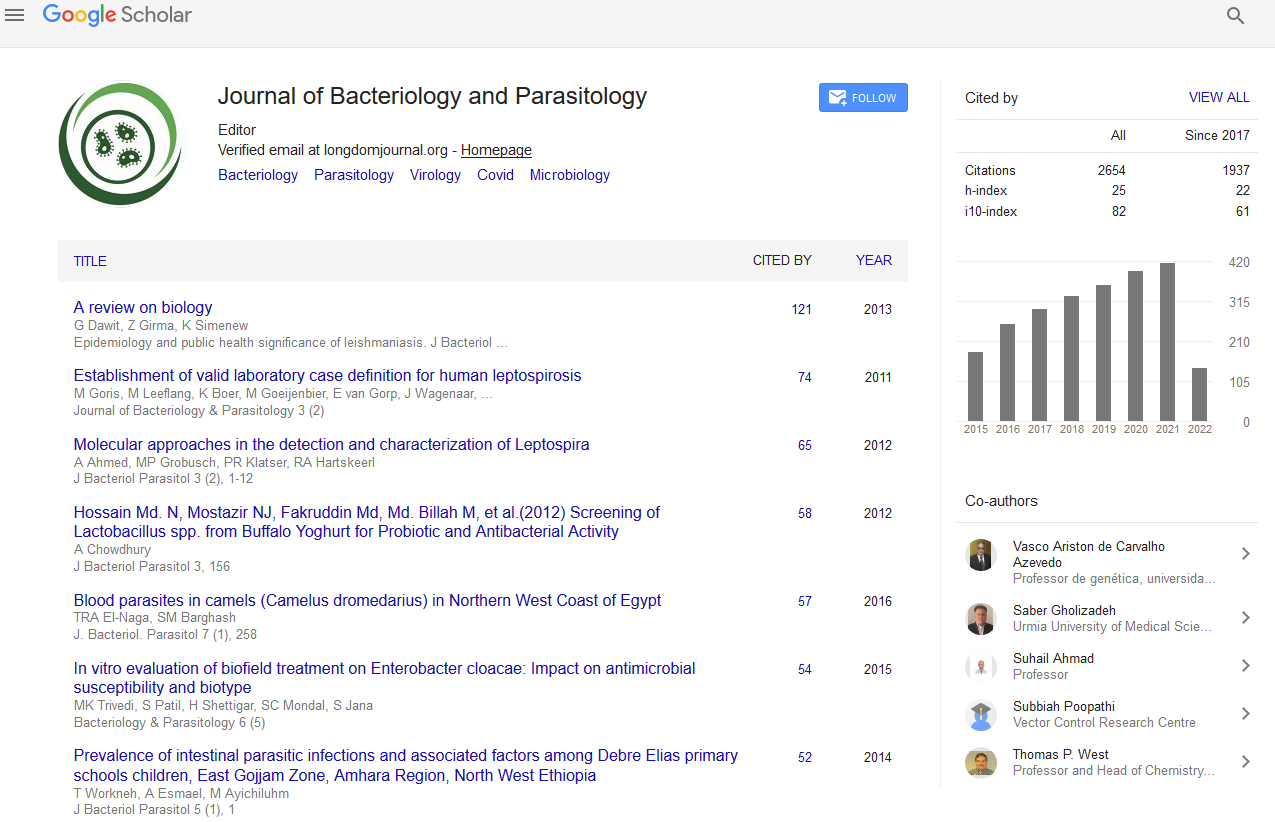The image size is (1275, 822).
Task: Sort articles by the YEAR column header
Action: click(874, 260)
